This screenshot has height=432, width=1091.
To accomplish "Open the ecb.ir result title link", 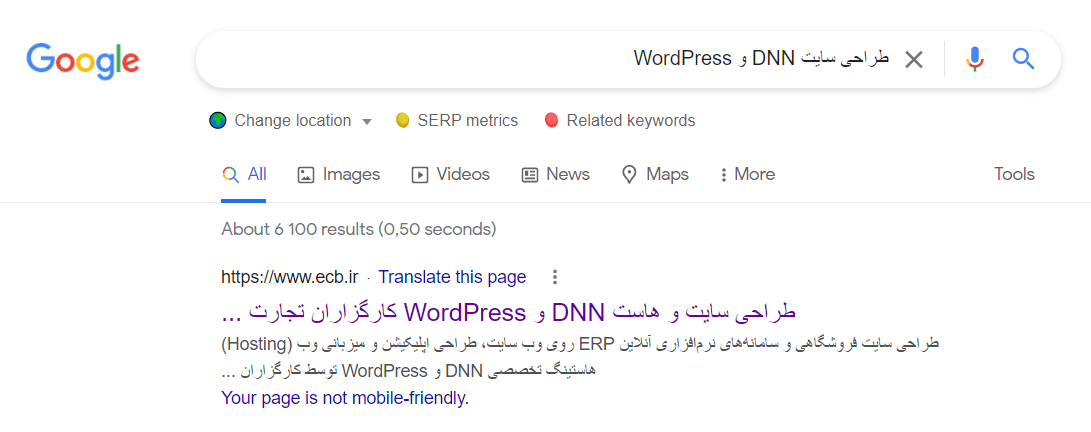I will 508,312.
